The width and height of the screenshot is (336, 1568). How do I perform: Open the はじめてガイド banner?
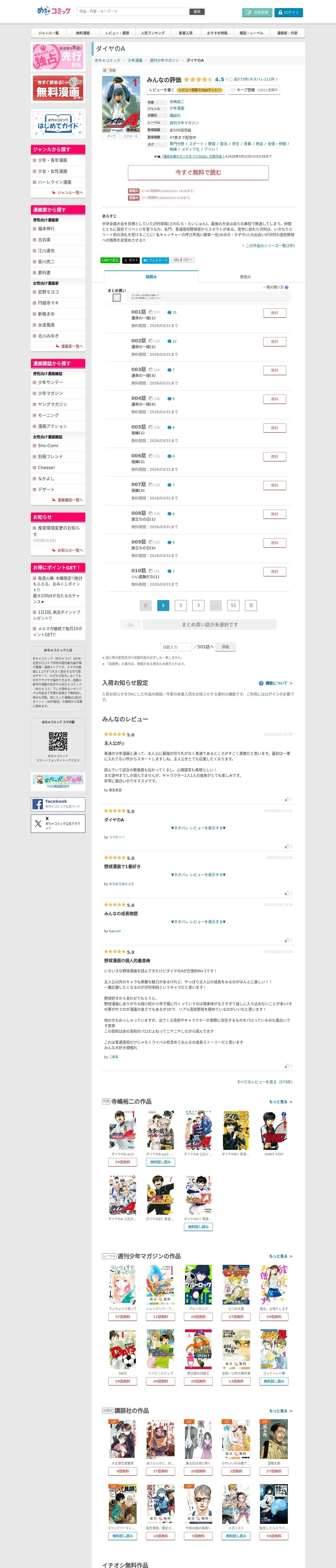coord(58,124)
